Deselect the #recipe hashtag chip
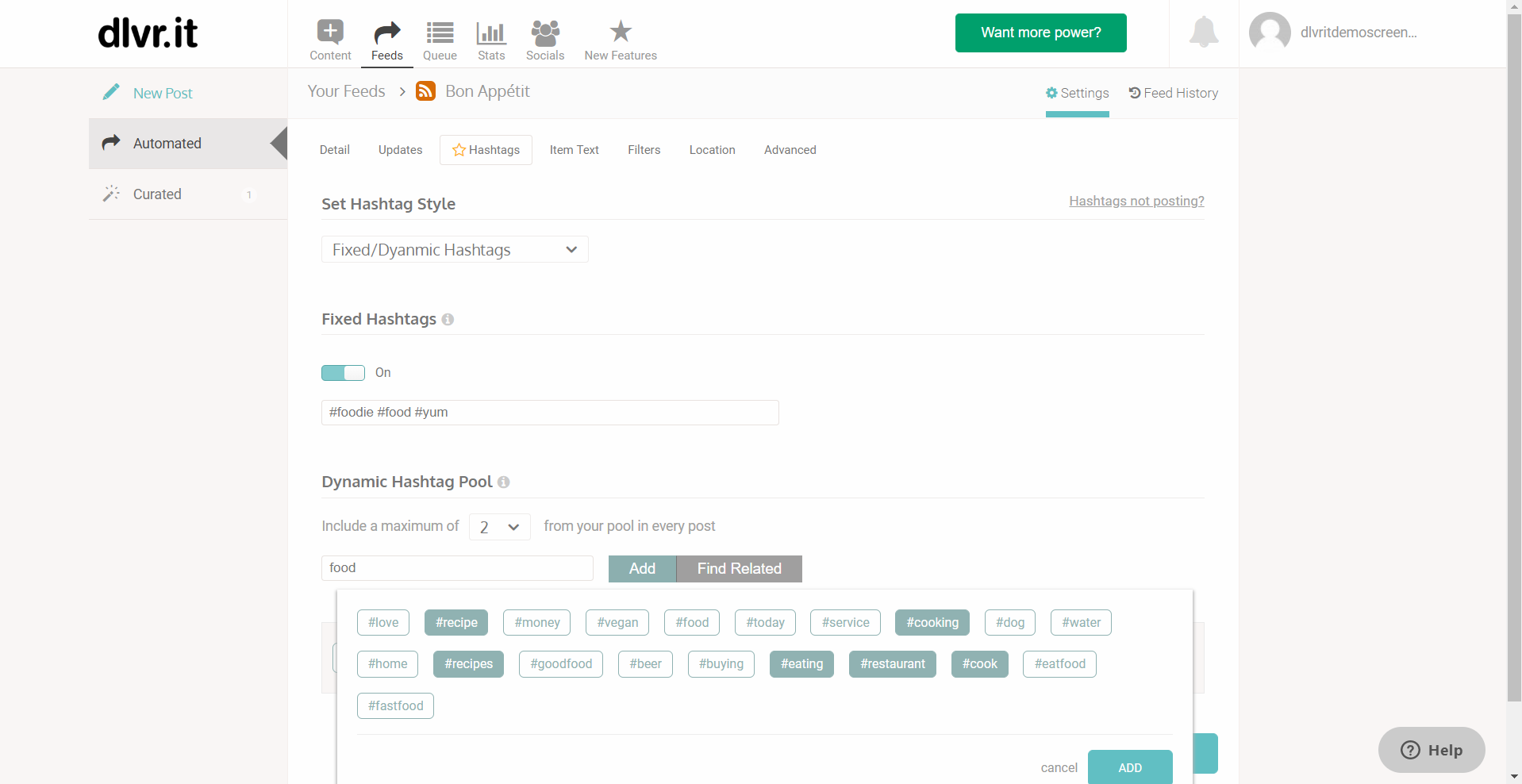Viewport: 1522px width, 784px height. 456,623
